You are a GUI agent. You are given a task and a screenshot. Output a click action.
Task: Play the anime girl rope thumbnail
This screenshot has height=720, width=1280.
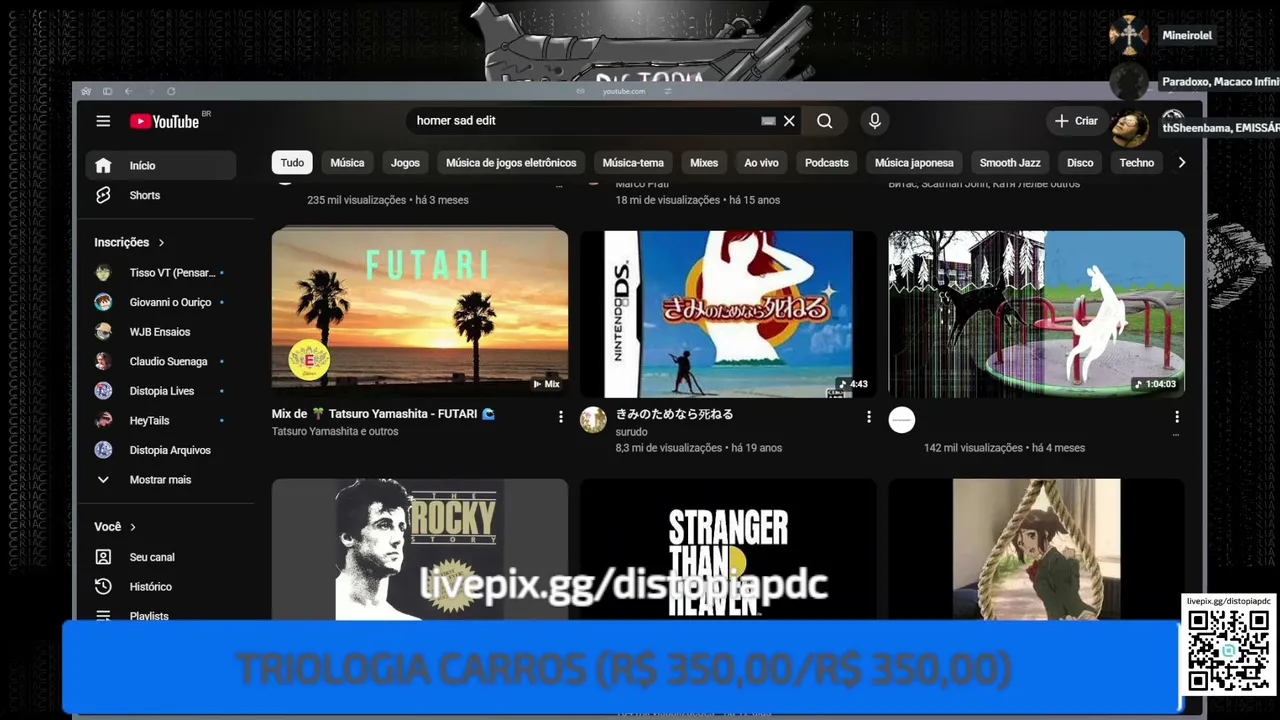(x=1037, y=549)
